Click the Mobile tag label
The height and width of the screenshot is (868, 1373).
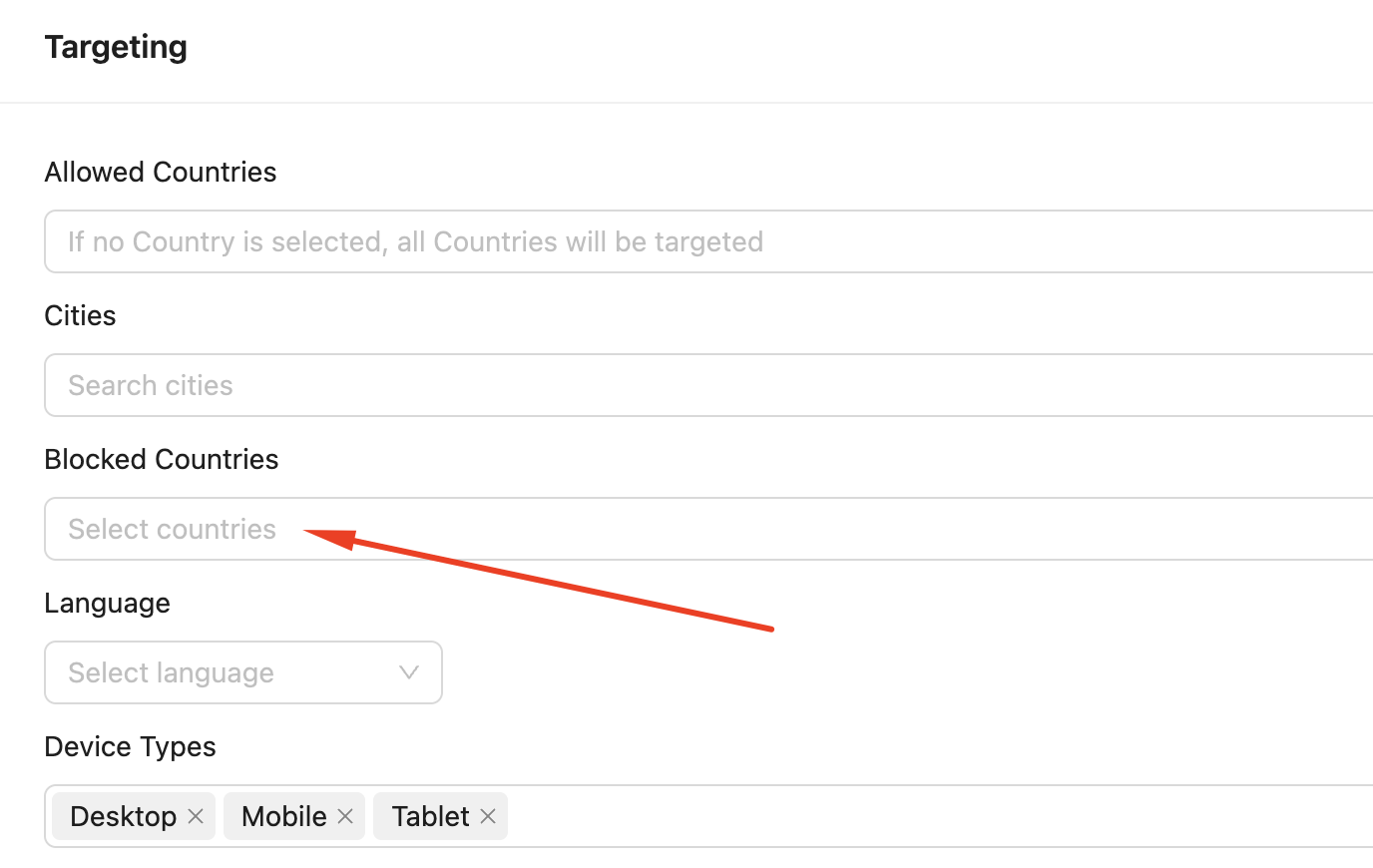pyautogui.click(x=283, y=816)
